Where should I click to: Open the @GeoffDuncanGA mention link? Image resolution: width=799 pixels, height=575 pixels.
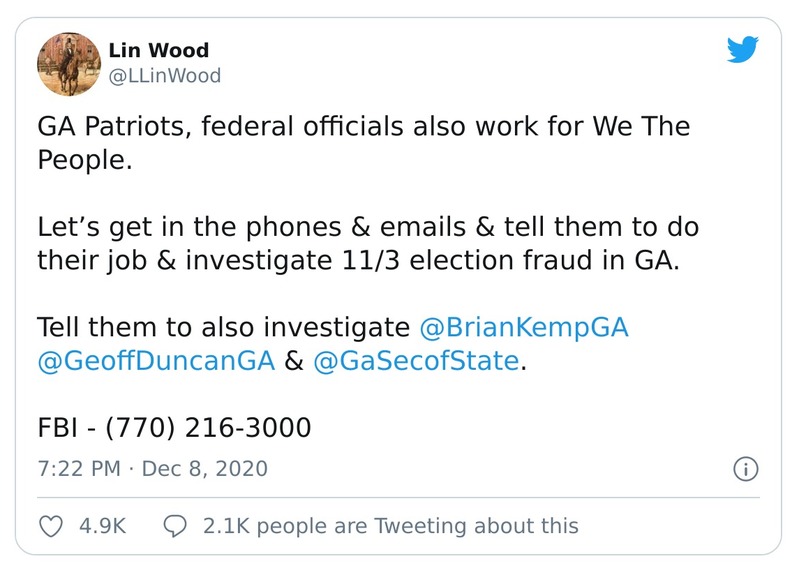click(x=155, y=361)
